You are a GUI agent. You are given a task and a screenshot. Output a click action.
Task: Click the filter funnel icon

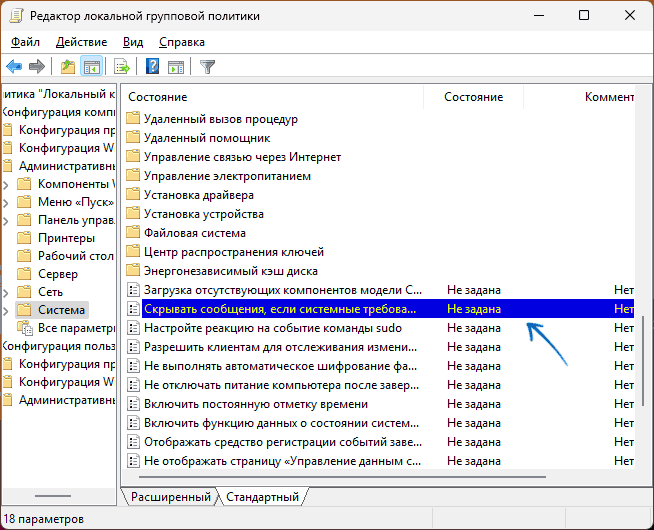point(207,67)
